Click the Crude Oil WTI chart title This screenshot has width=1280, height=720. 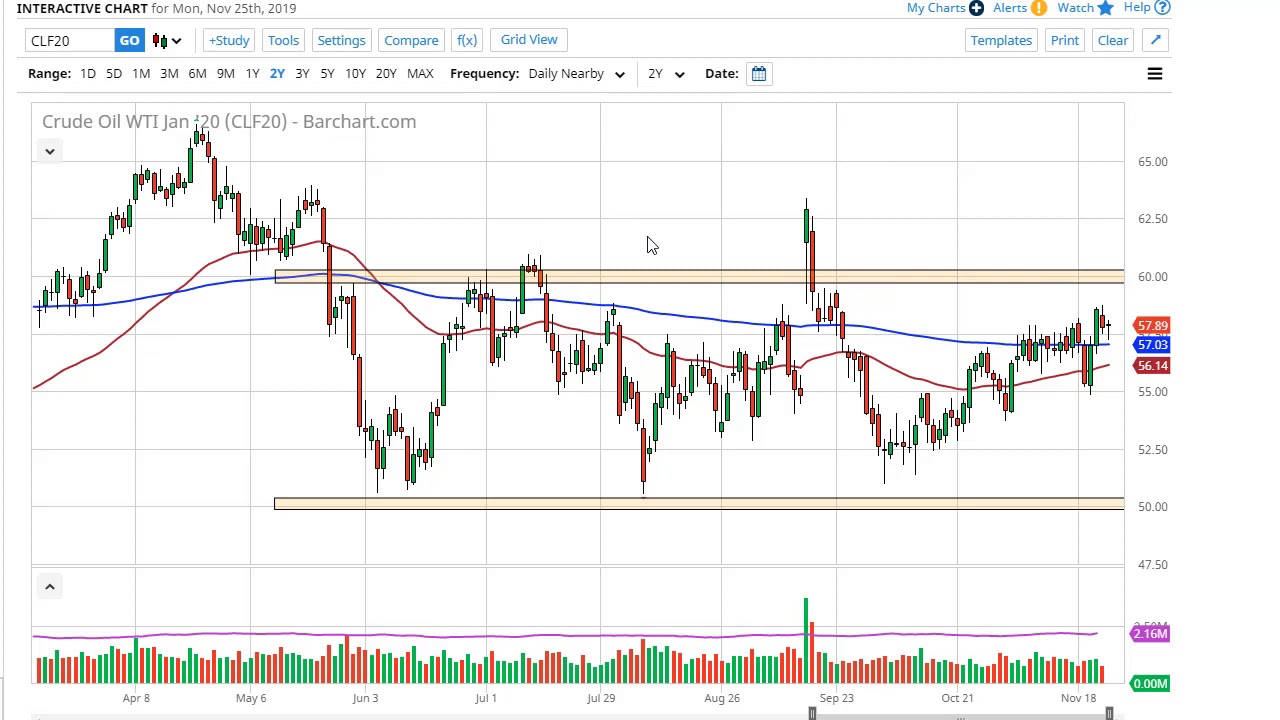[229, 121]
